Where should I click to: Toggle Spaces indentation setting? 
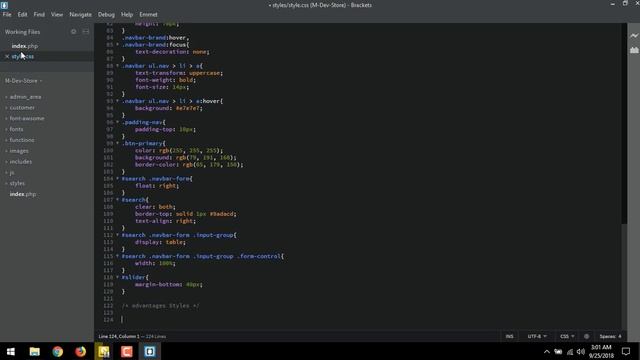click(610, 336)
